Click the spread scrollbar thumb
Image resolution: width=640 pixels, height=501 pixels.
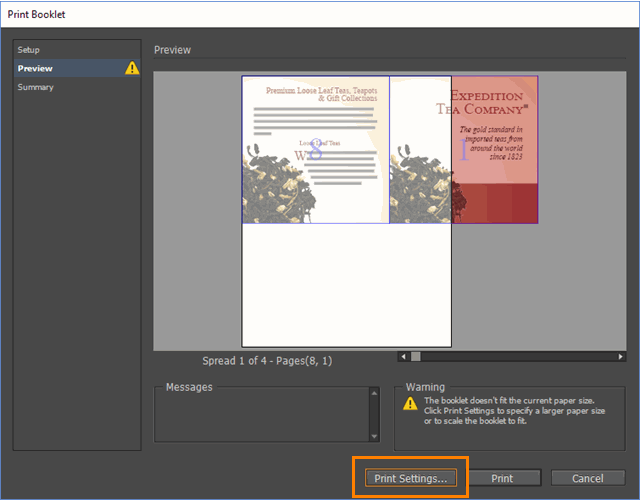(x=416, y=356)
